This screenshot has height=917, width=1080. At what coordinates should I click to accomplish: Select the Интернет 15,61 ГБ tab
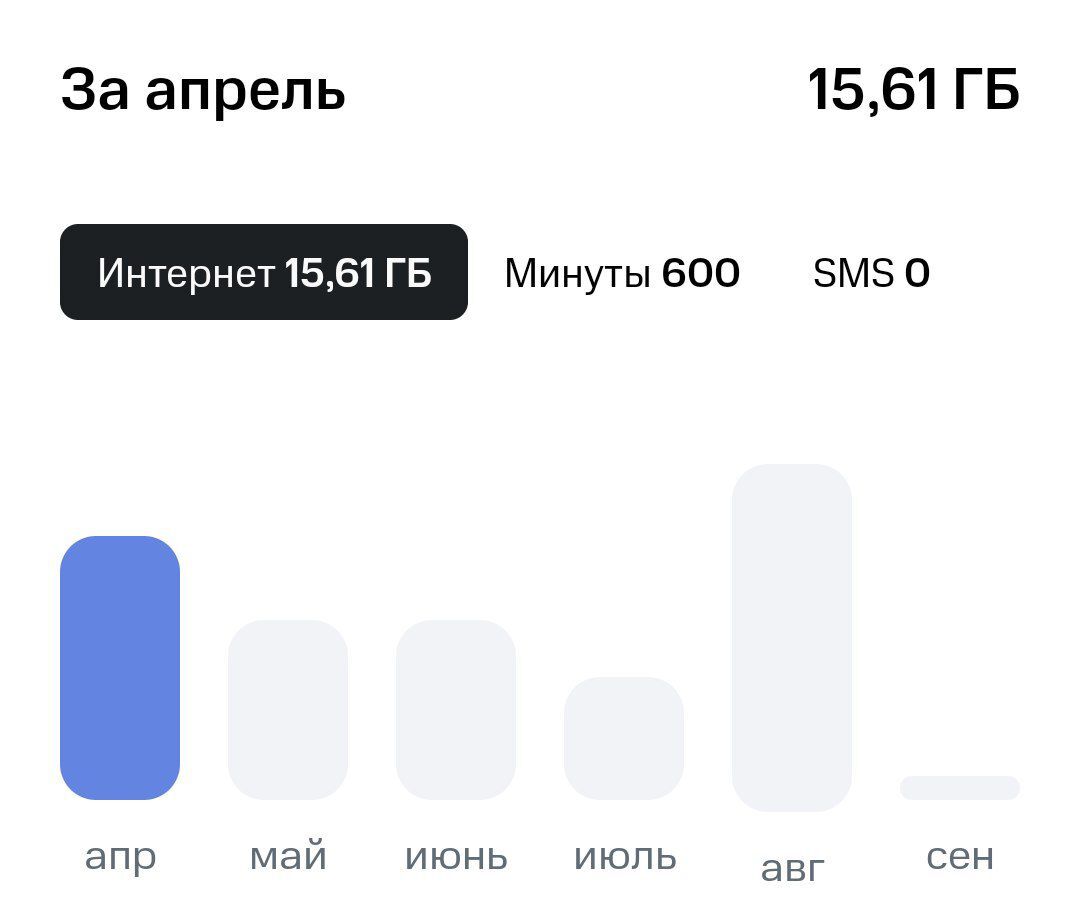point(264,272)
